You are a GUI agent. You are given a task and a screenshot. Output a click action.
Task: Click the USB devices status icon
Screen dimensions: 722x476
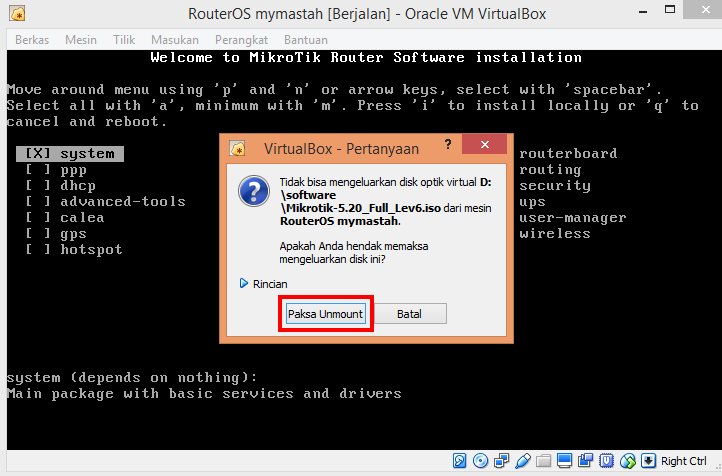(x=523, y=460)
